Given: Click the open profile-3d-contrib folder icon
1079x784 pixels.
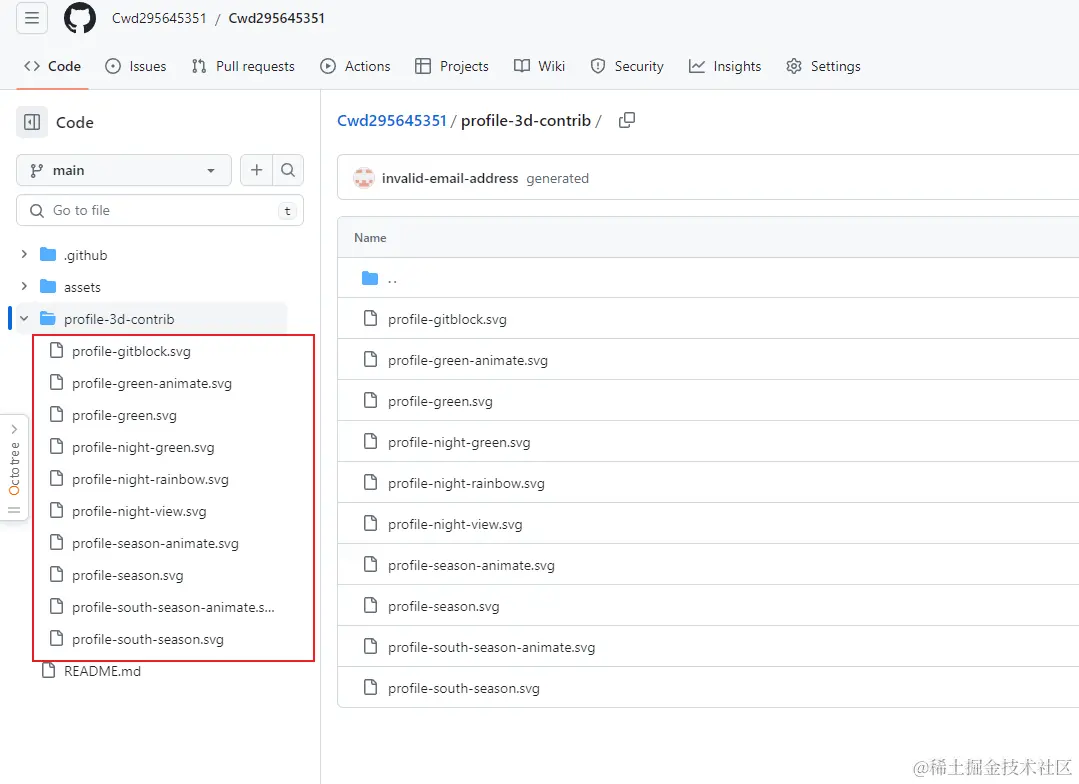Looking at the screenshot, I should coord(47,319).
